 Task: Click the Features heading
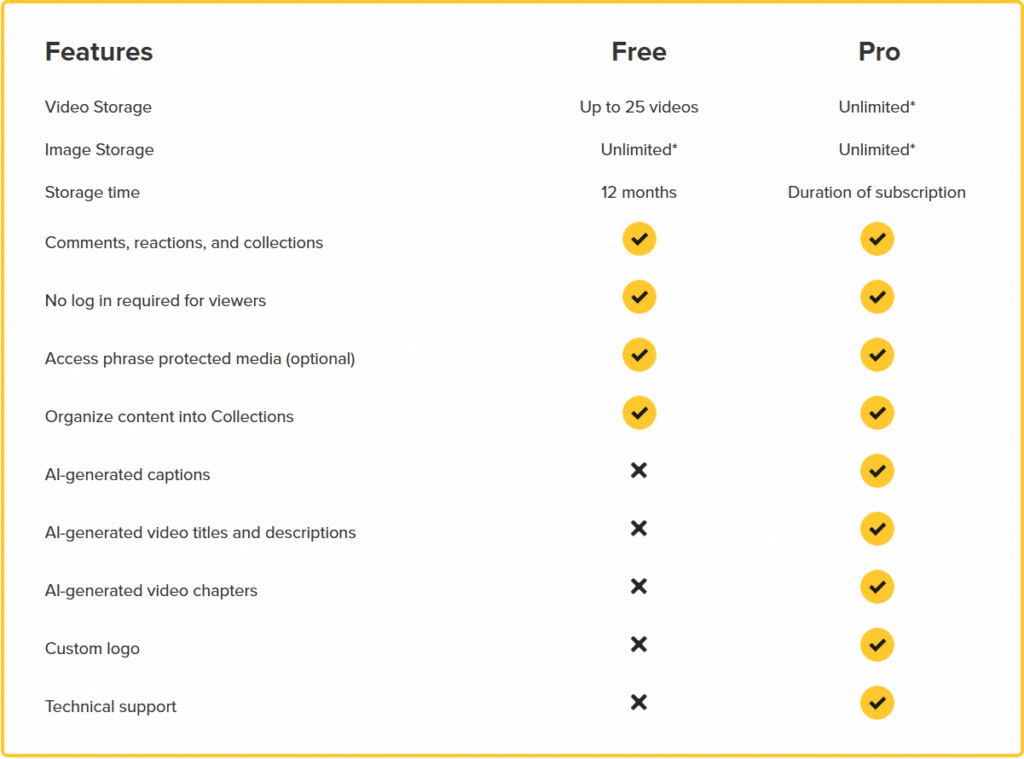[x=99, y=52]
